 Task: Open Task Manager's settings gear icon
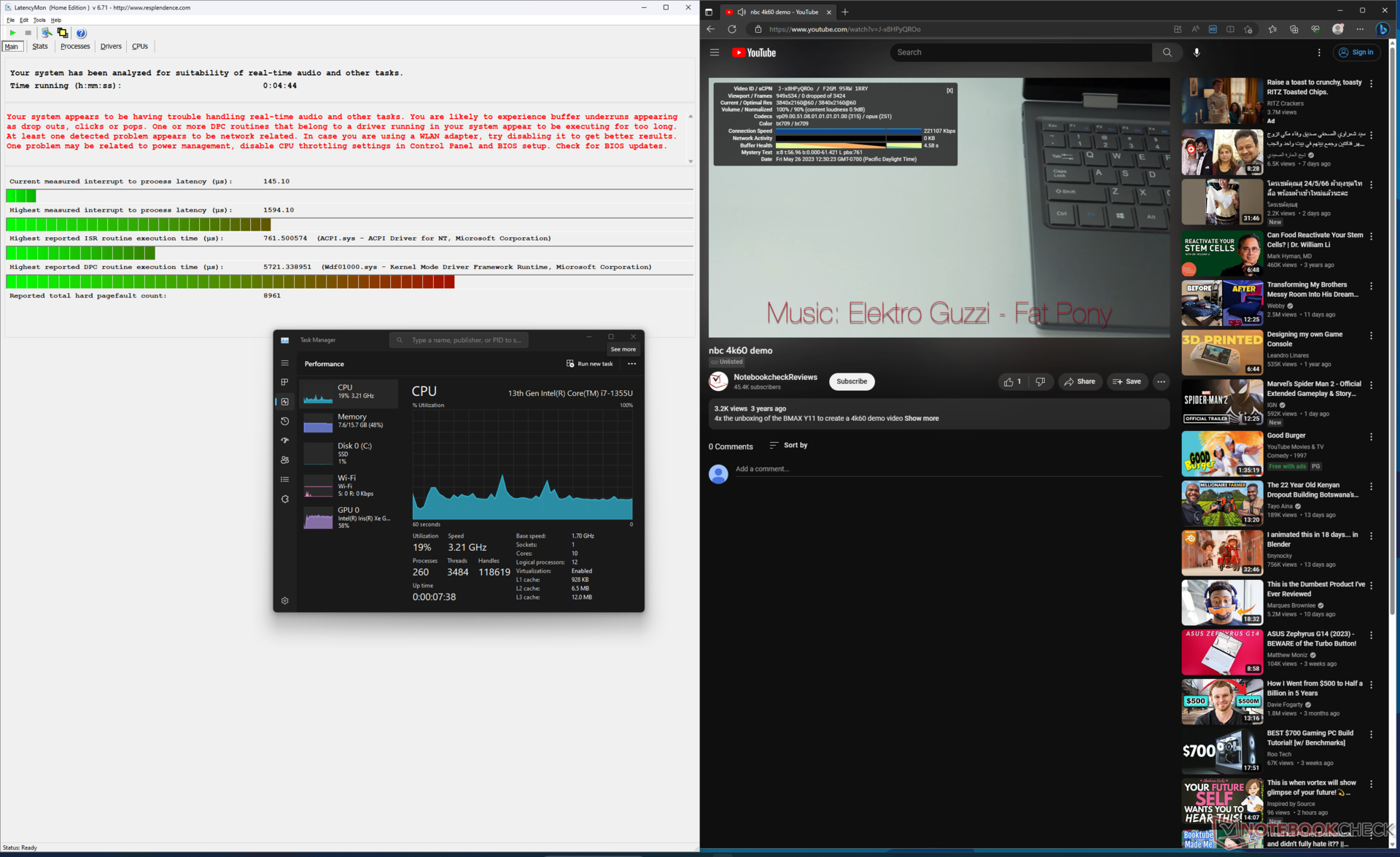(x=285, y=600)
